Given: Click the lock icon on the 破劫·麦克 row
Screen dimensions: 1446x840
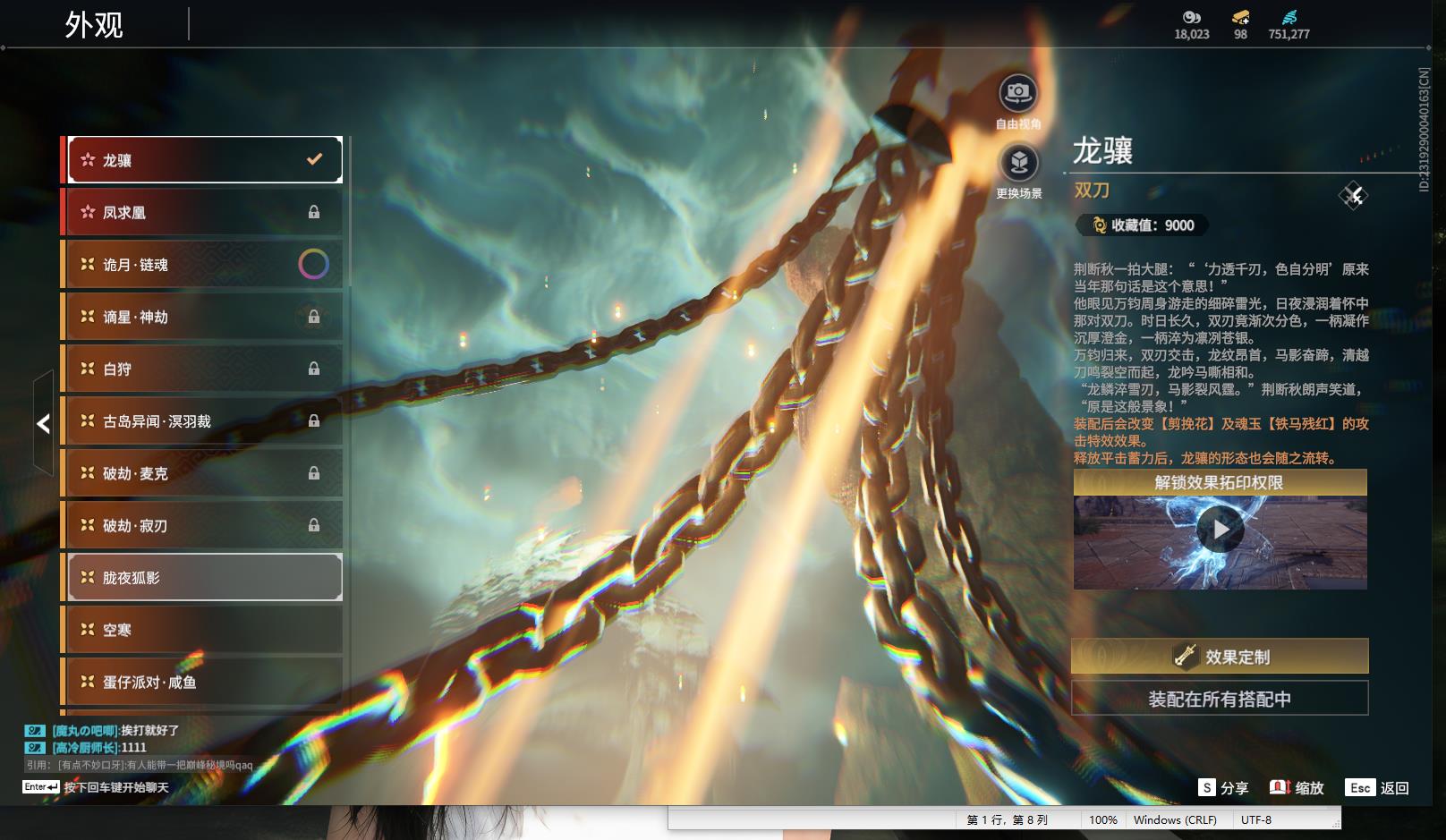Looking at the screenshot, I should [314, 473].
